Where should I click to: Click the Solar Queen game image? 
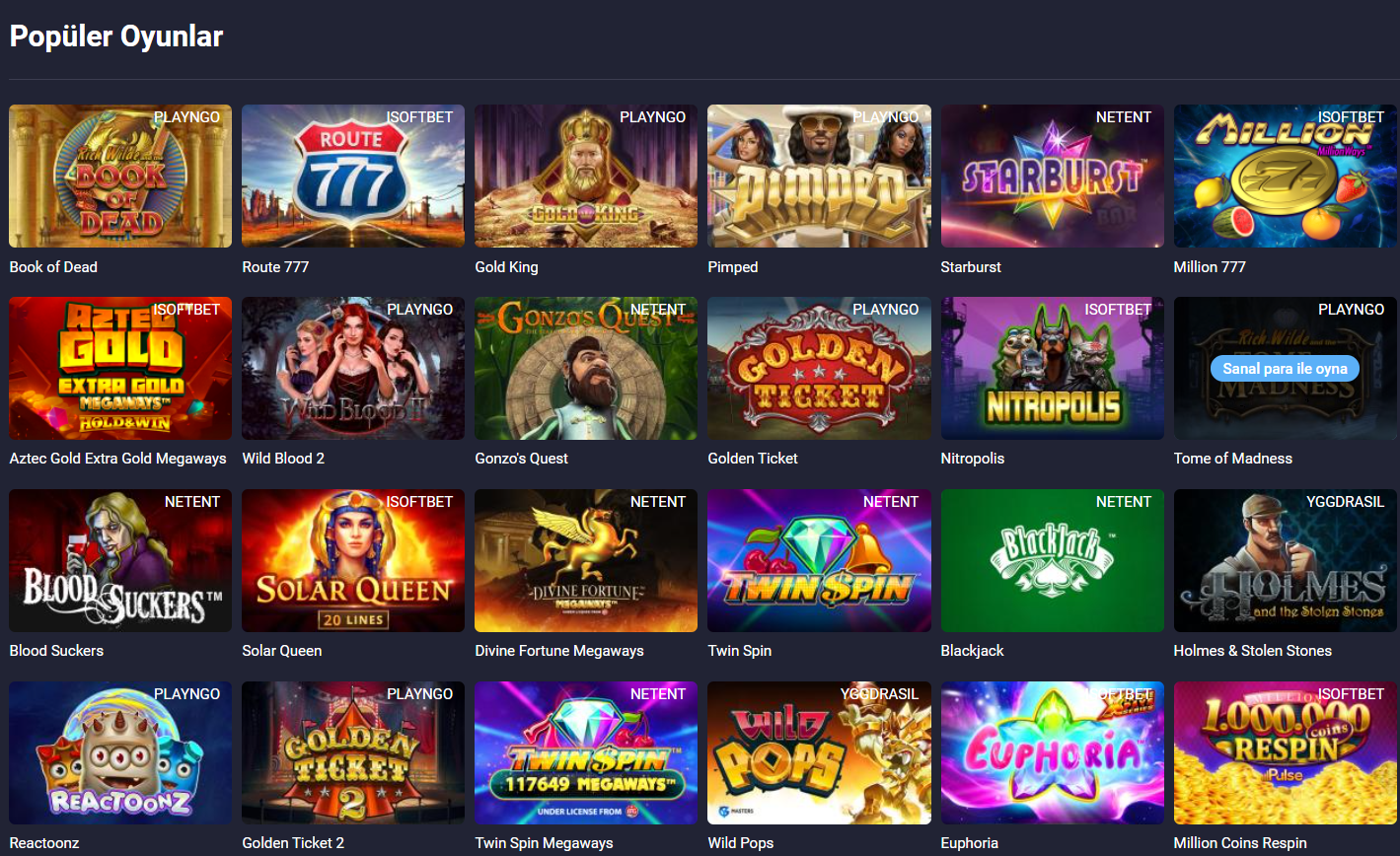click(x=353, y=560)
